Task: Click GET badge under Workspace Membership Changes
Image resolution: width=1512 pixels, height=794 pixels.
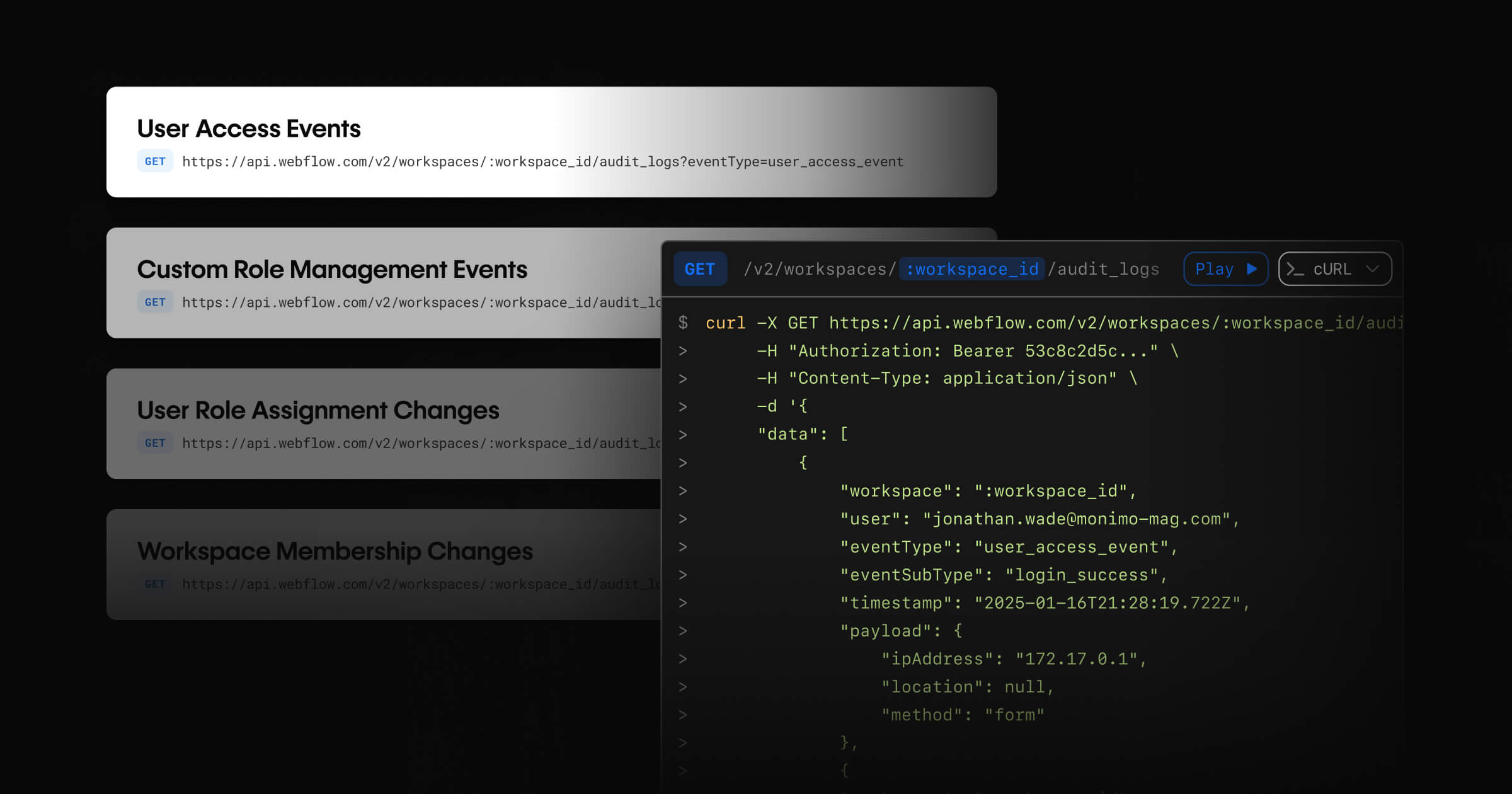Action: pos(155,584)
